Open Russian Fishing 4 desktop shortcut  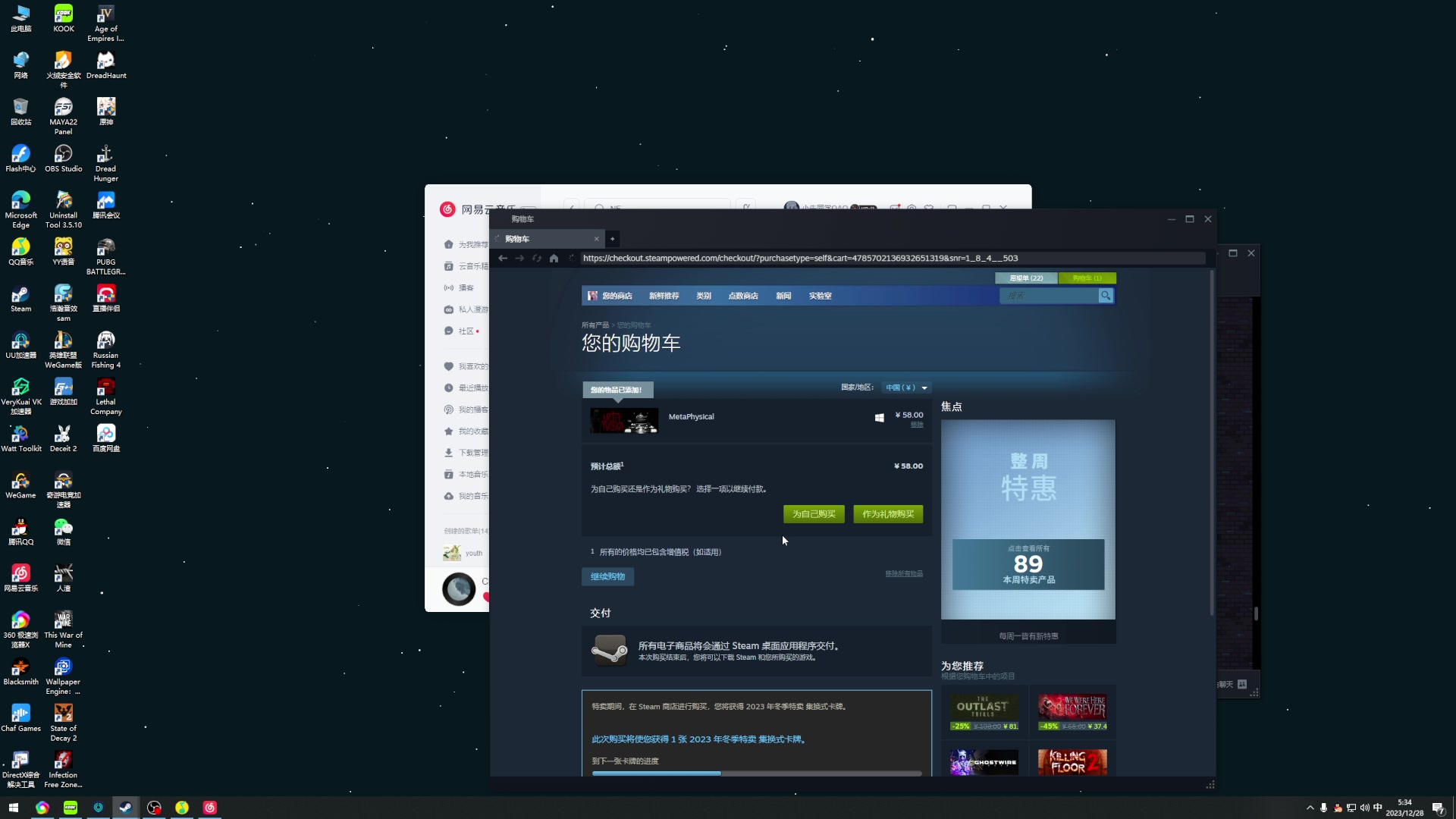(x=105, y=350)
